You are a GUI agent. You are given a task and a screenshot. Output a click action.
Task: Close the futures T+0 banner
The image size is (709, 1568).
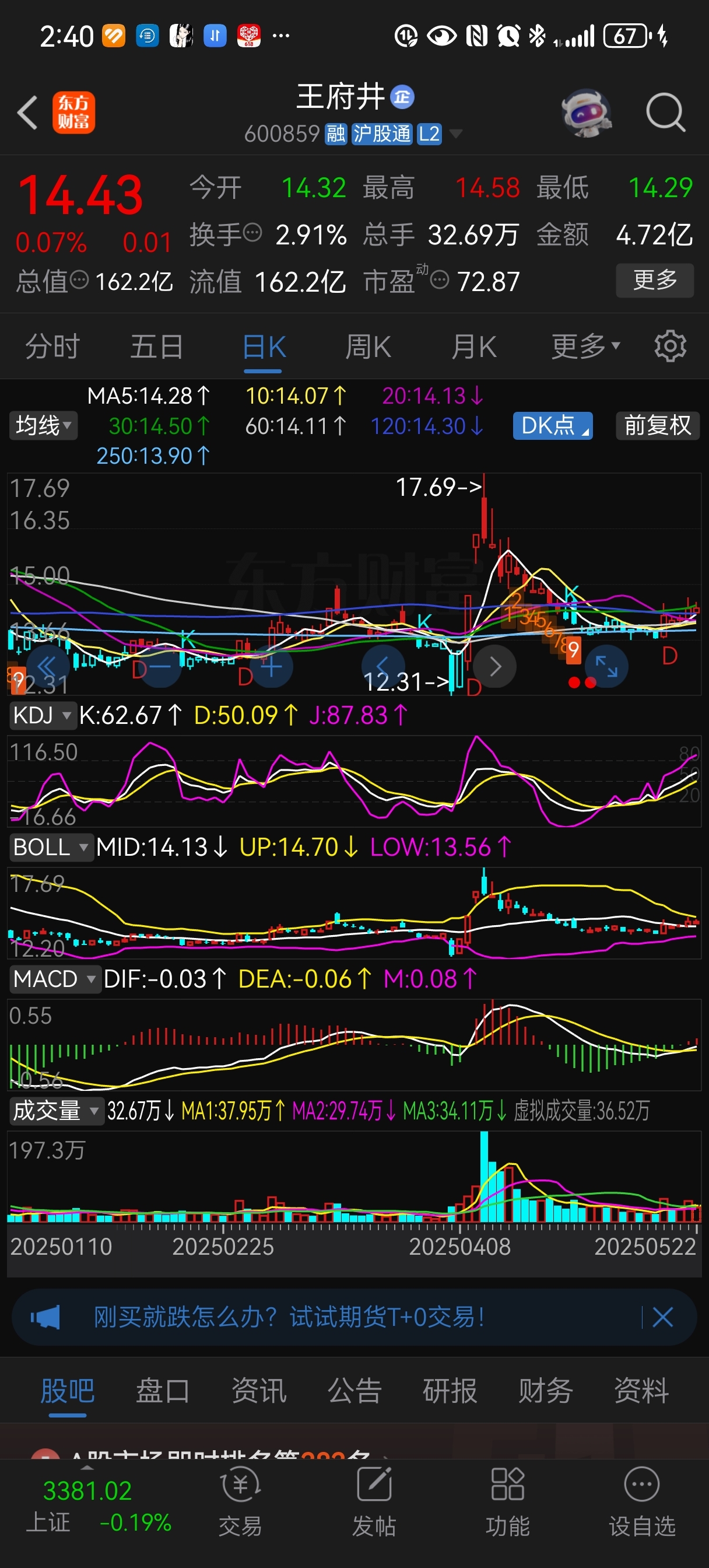[663, 1317]
